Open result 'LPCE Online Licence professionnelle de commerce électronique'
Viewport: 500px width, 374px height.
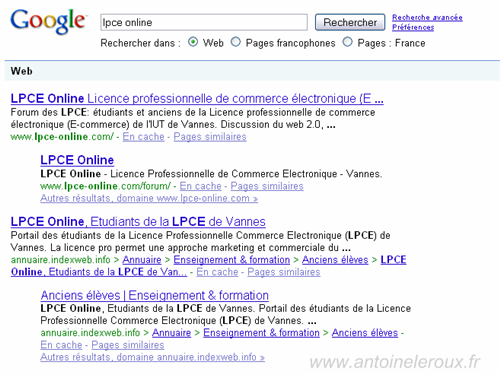(197, 99)
